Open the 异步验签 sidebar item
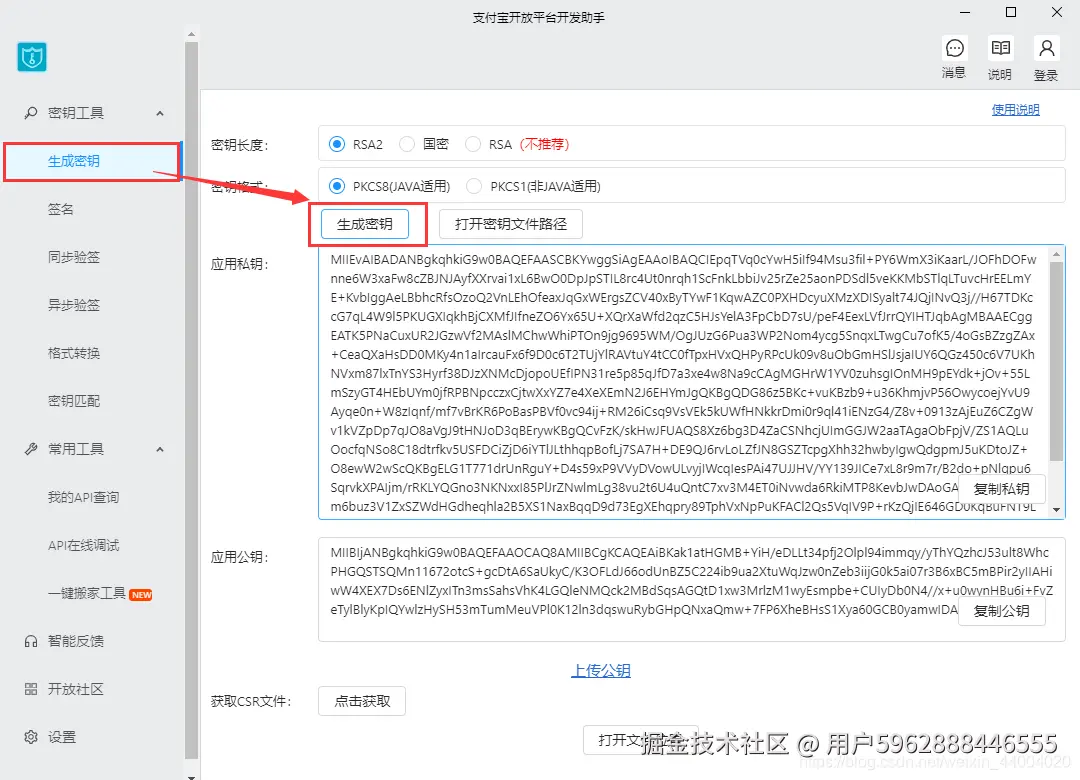 74,305
